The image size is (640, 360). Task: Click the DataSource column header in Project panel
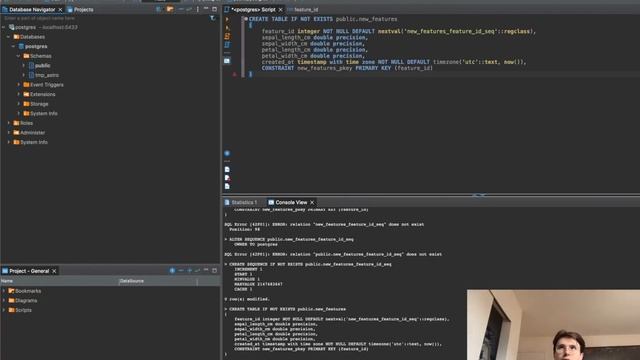pyautogui.click(x=158, y=281)
